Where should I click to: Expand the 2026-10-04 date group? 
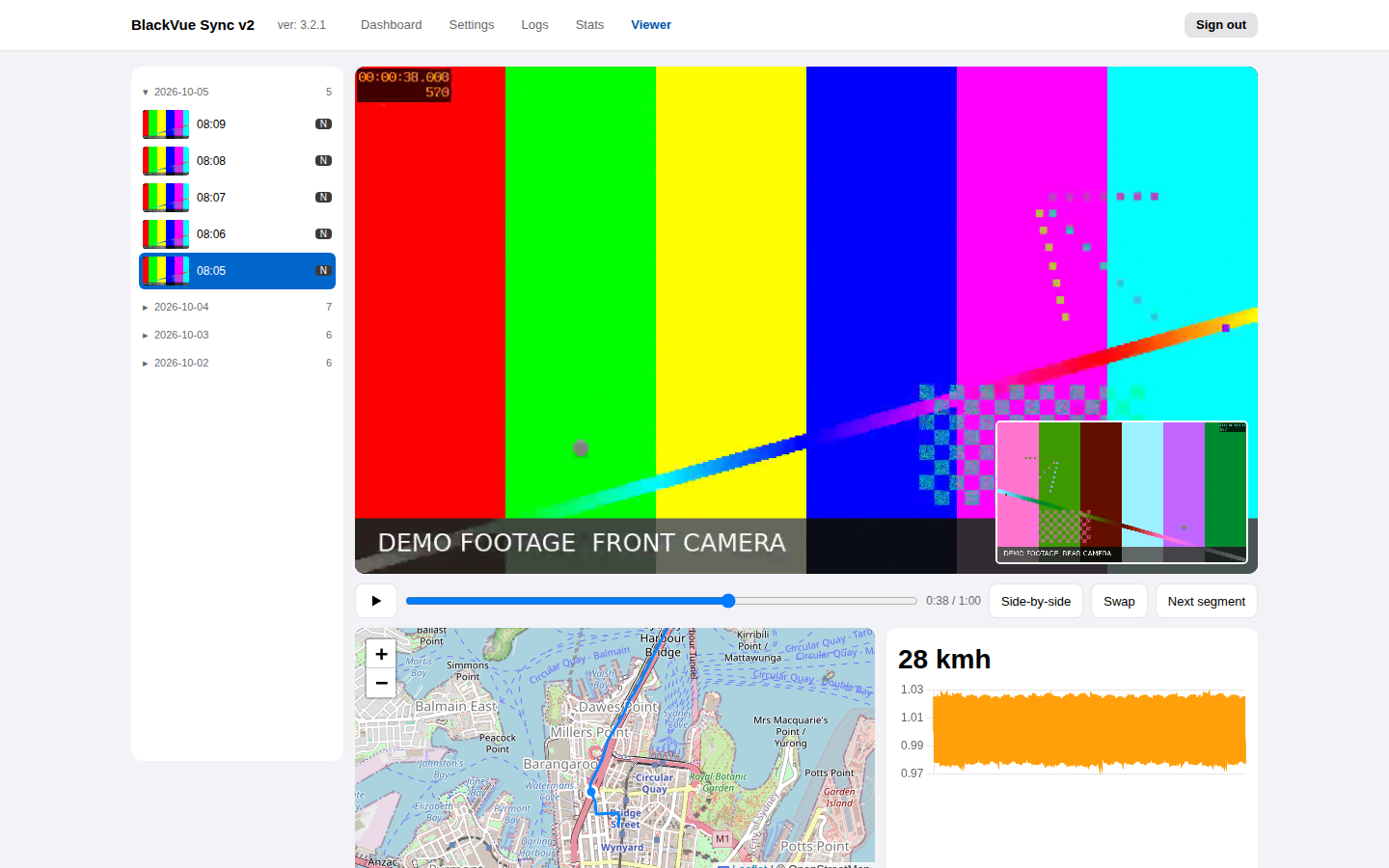(x=237, y=307)
